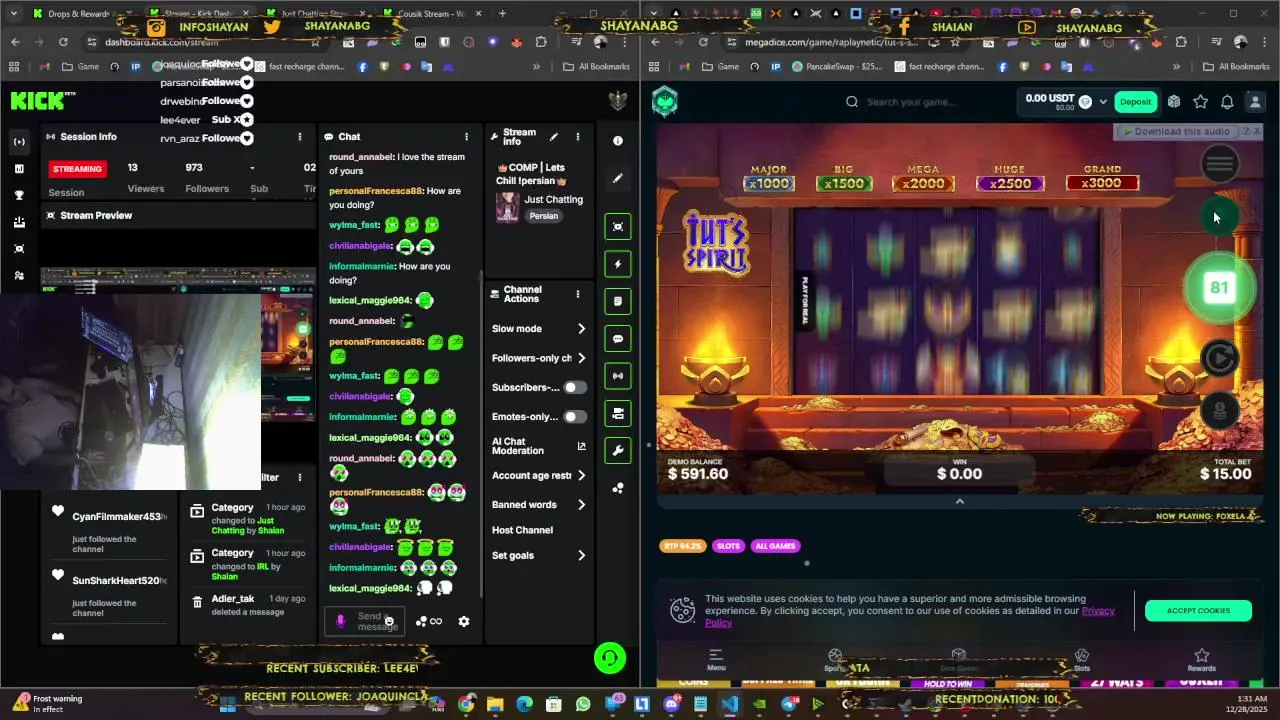Image resolution: width=1280 pixels, height=720 pixels.
Task: Open activity filter three-dot menu
Action: point(299,478)
